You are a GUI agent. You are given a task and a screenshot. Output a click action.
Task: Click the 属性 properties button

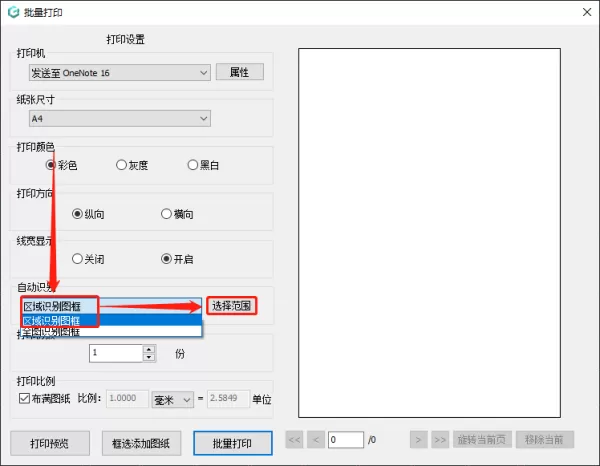(240, 72)
